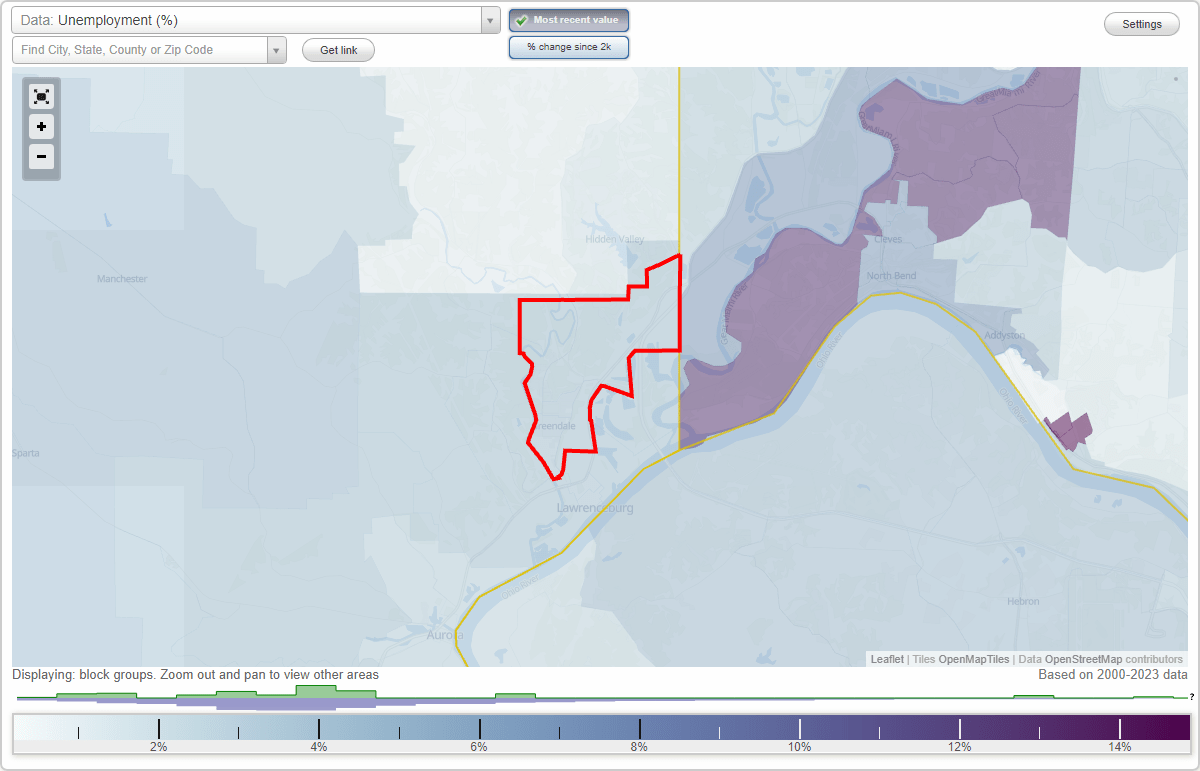Click the 8% mark on the color legend
Screen dimensions: 1200x771
tap(639, 729)
